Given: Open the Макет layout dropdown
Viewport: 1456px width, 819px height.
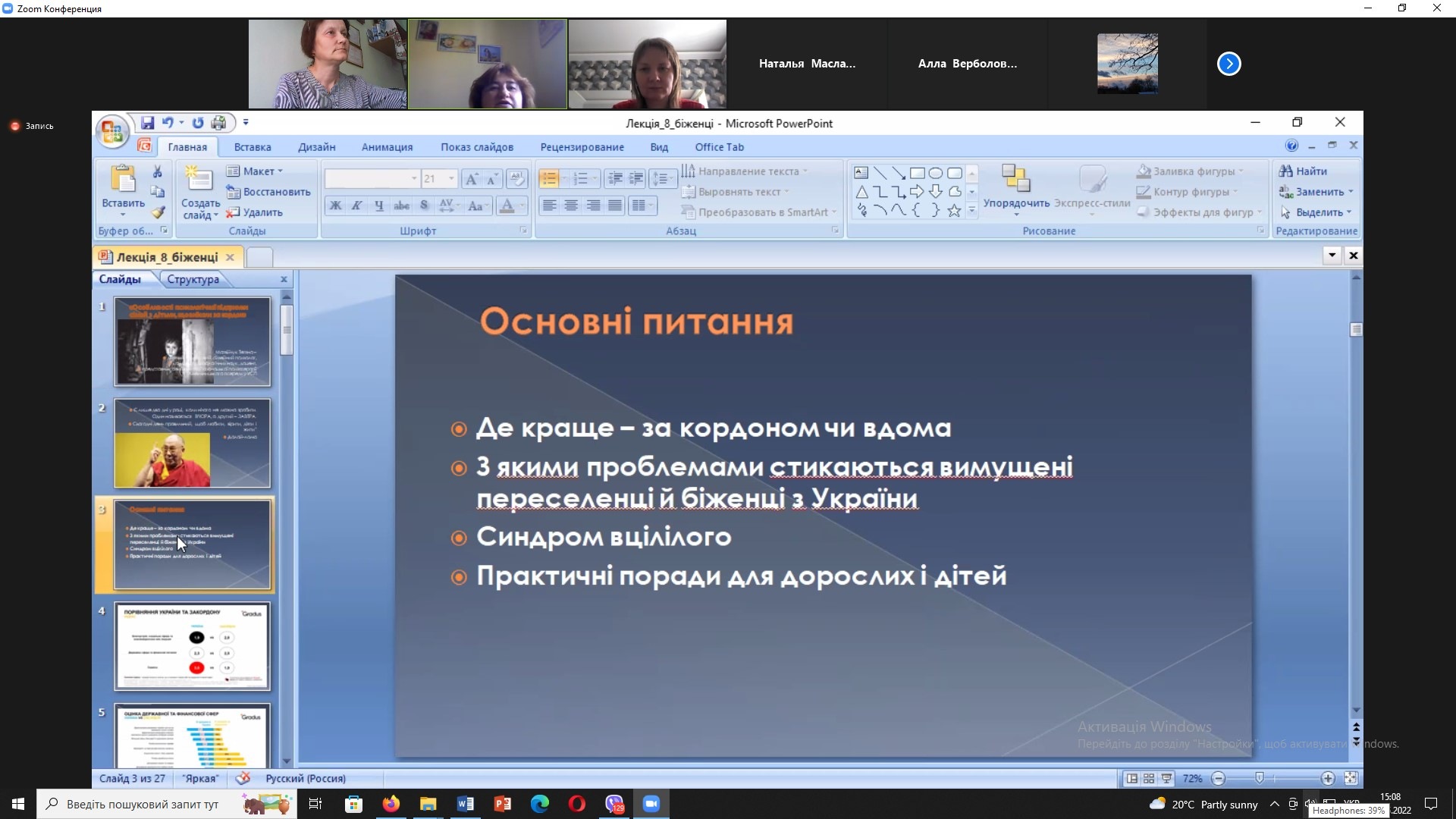Looking at the screenshot, I should click(259, 171).
